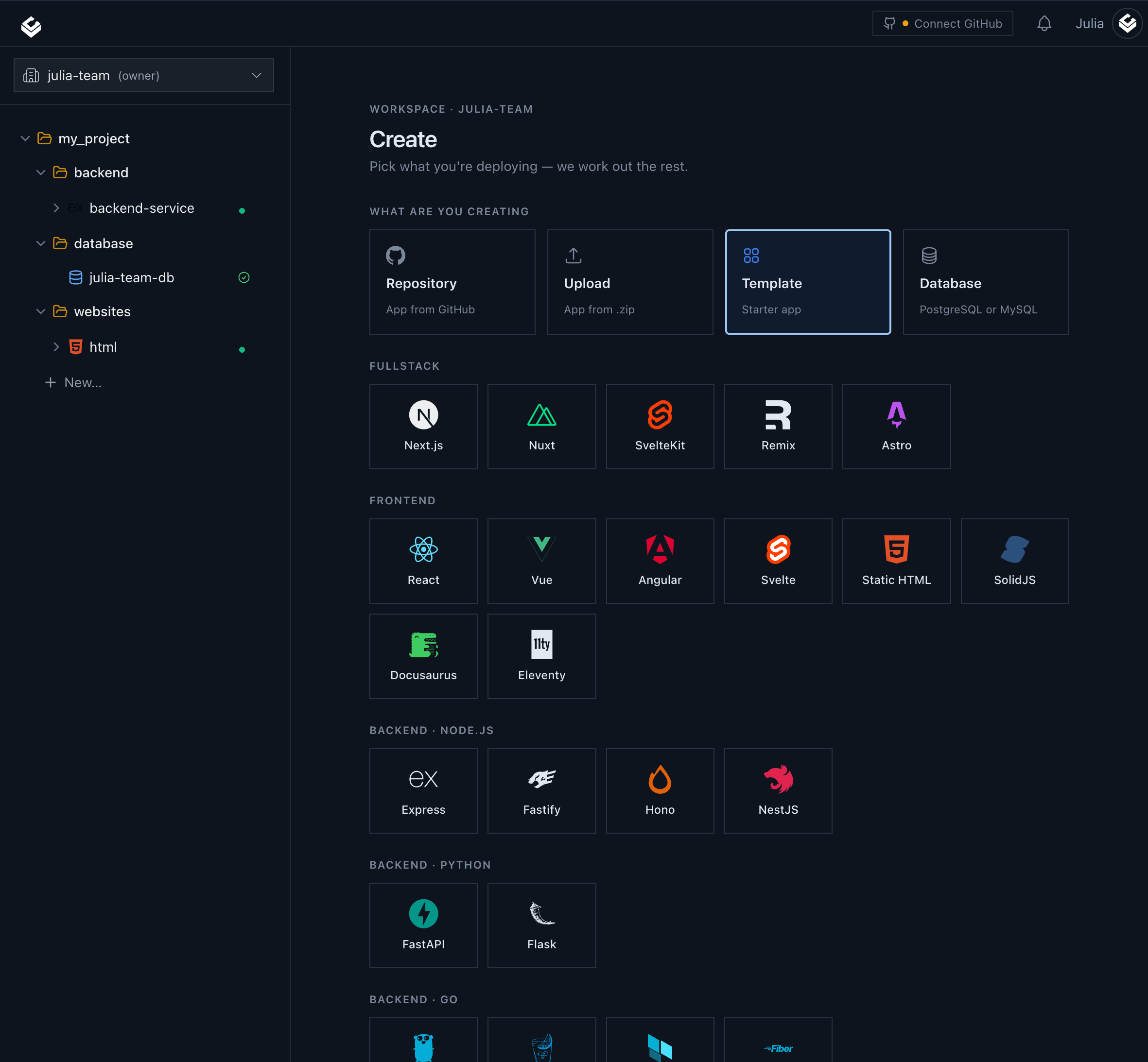Click the Julia username text
Image resolution: width=1148 pixels, height=1062 pixels.
point(1089,23)
